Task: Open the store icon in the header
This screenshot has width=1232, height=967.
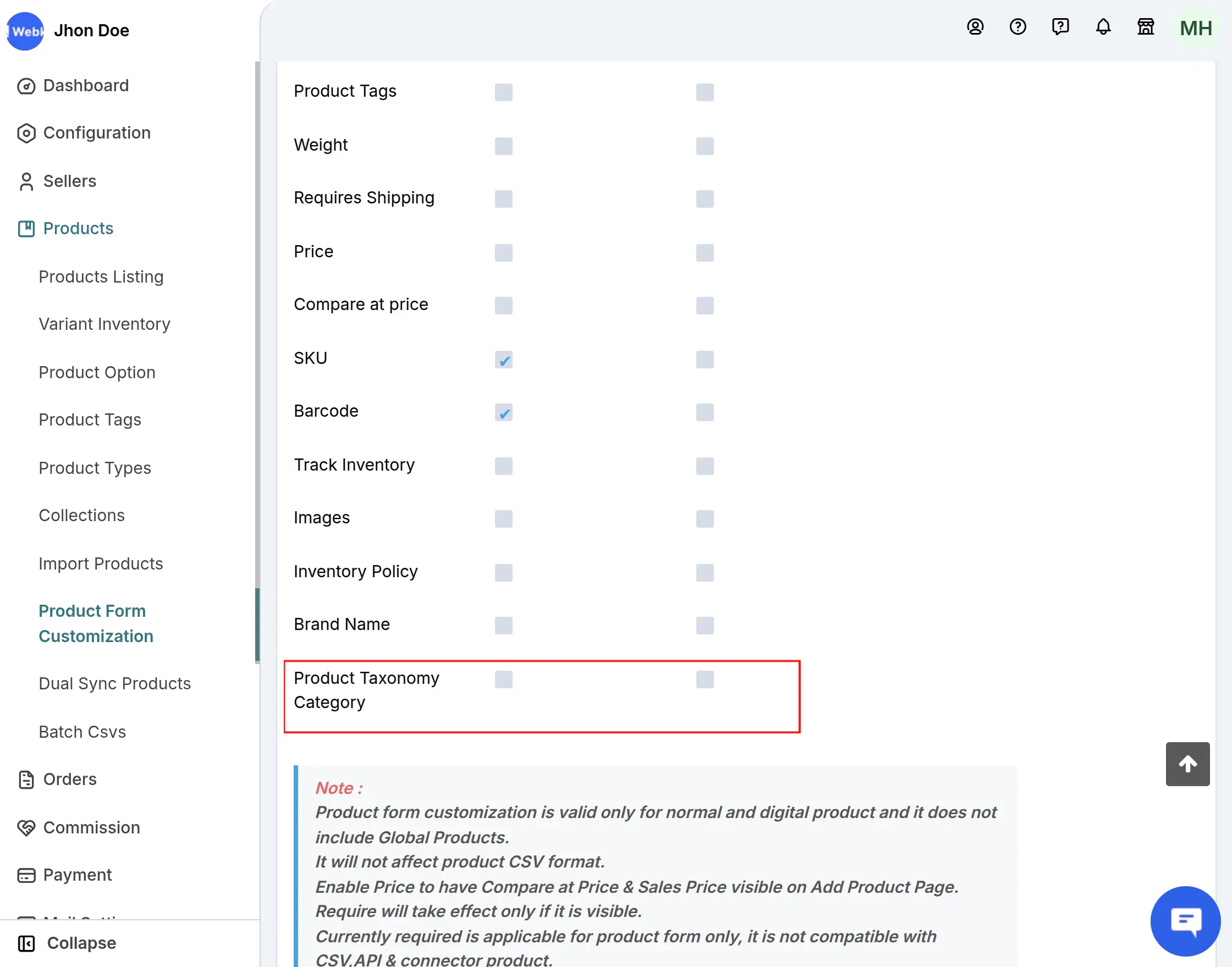Action: pyautogui.click(x=1145, y=26)
